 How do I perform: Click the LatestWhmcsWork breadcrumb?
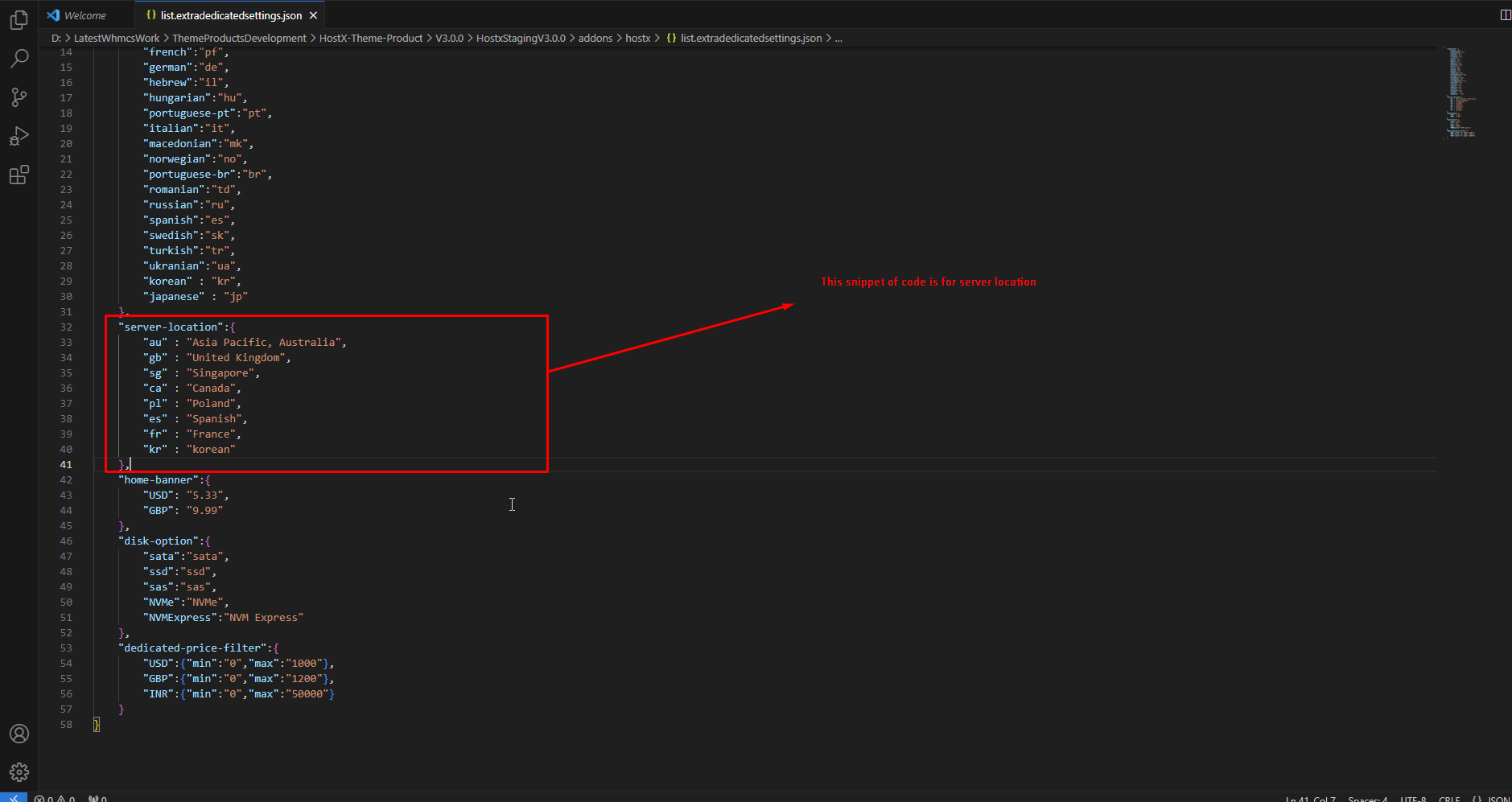117,38
